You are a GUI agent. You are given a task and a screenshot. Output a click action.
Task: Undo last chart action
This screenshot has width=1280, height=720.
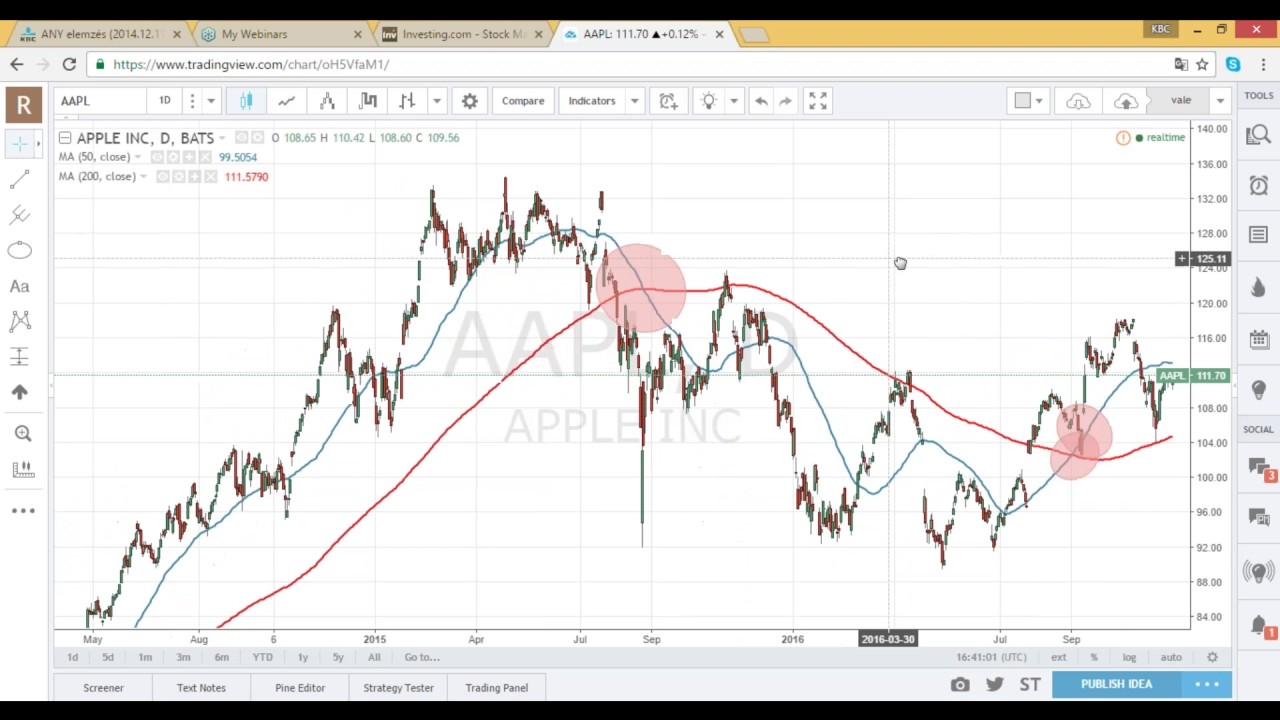coord(762,101)
